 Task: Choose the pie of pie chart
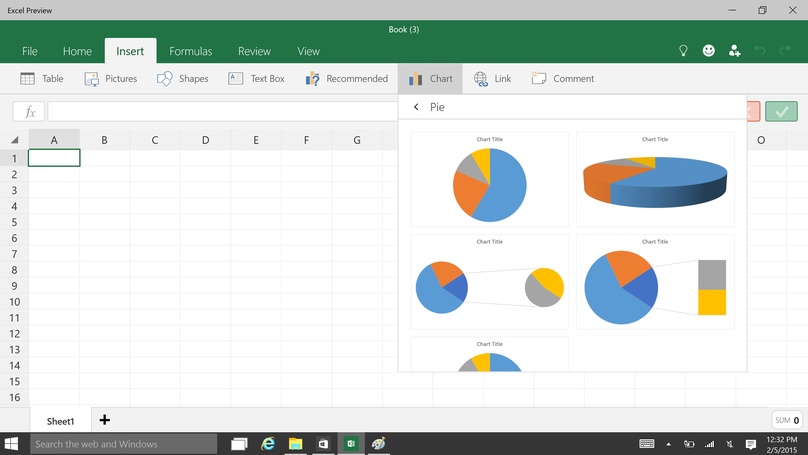click(x=490, y=282)
